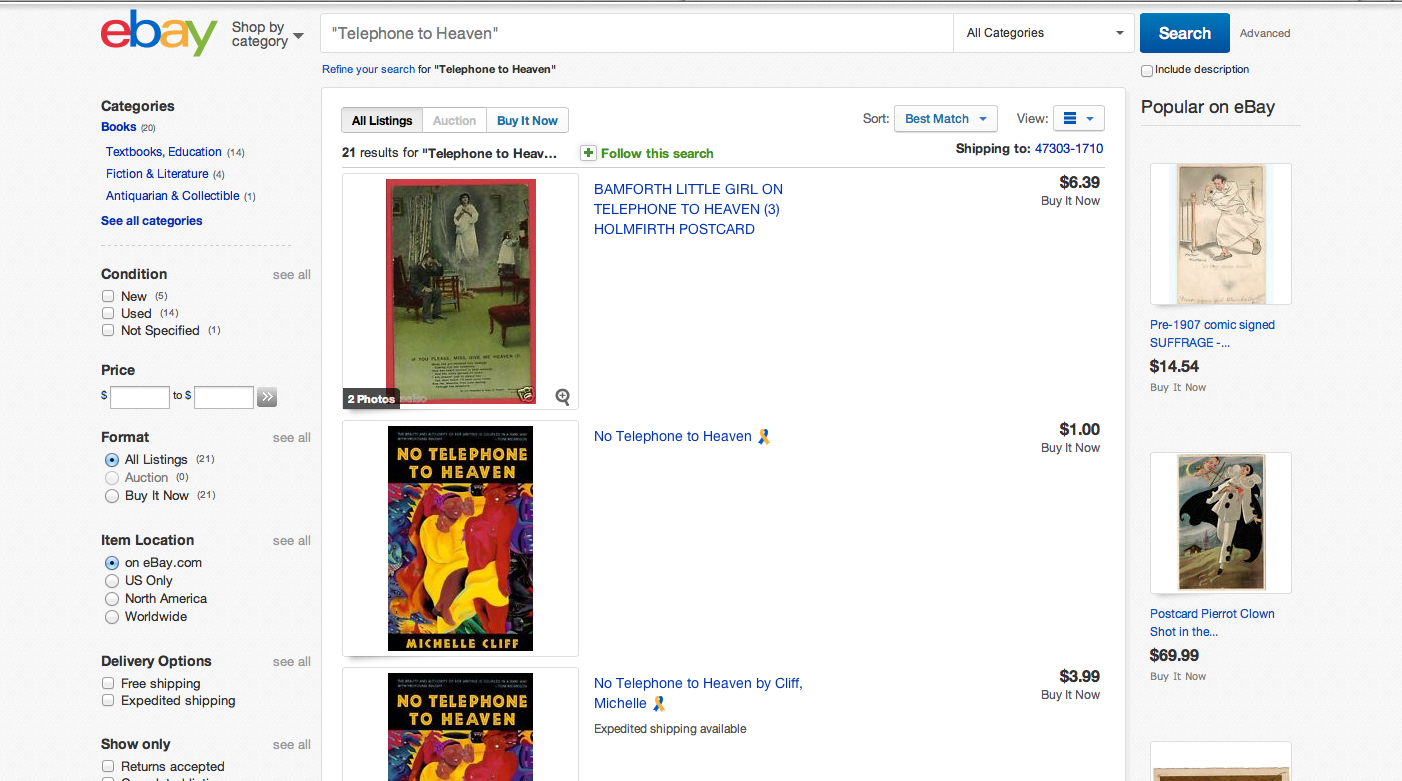
Task: Expand Show only filter via see all
Action: [292, 745]
